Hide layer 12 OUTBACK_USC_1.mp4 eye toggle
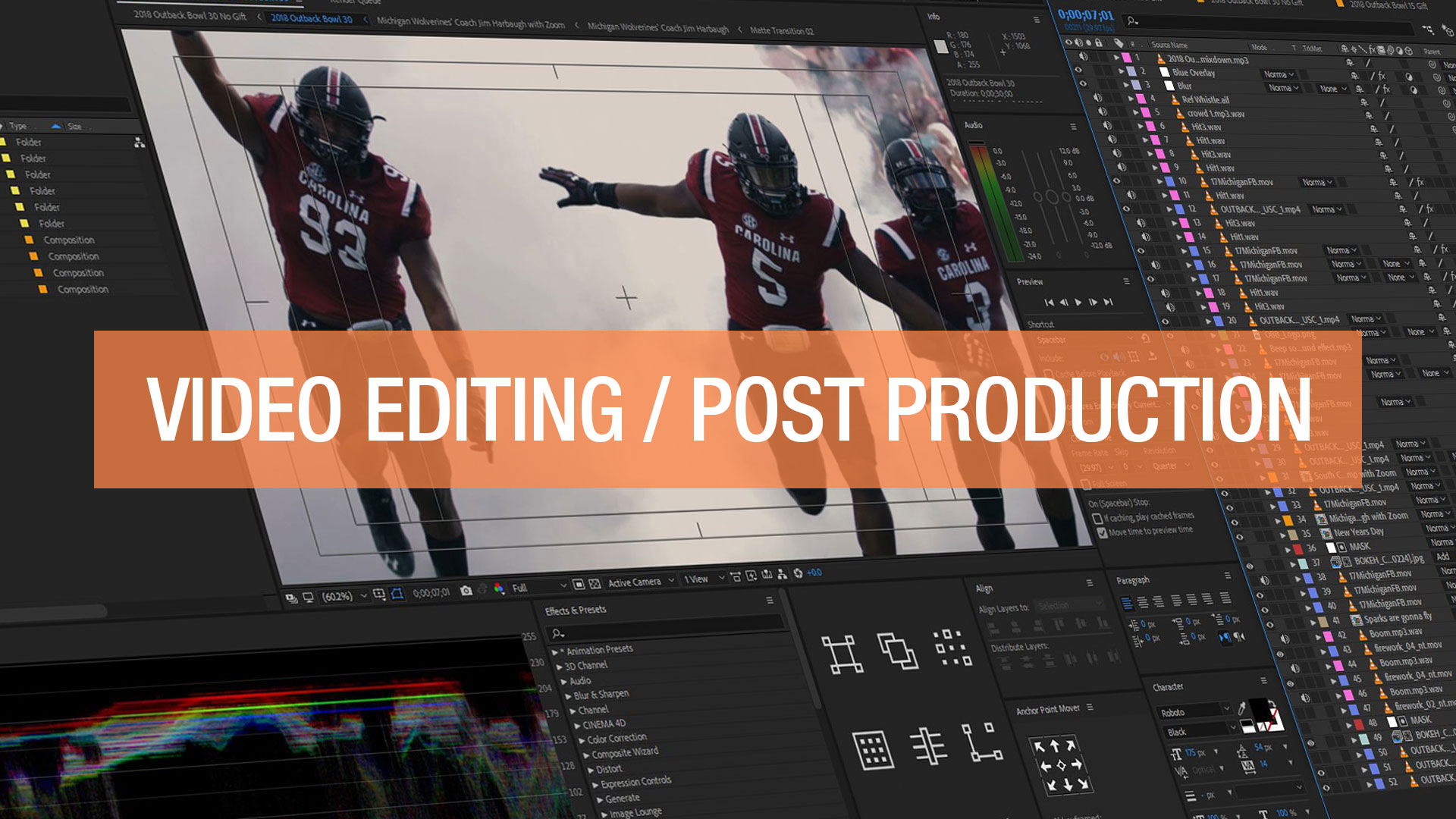 (x=1126, y=209)
